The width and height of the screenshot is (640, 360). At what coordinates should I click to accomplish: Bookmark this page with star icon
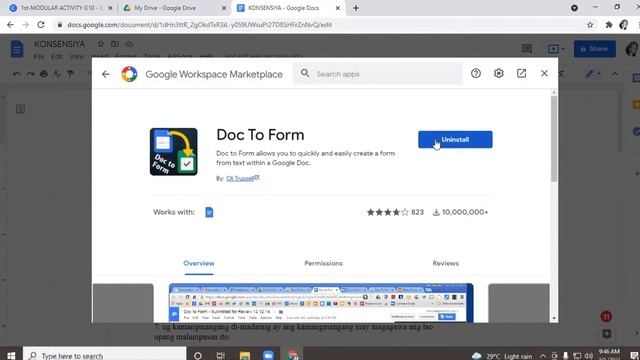click(590, 24)
